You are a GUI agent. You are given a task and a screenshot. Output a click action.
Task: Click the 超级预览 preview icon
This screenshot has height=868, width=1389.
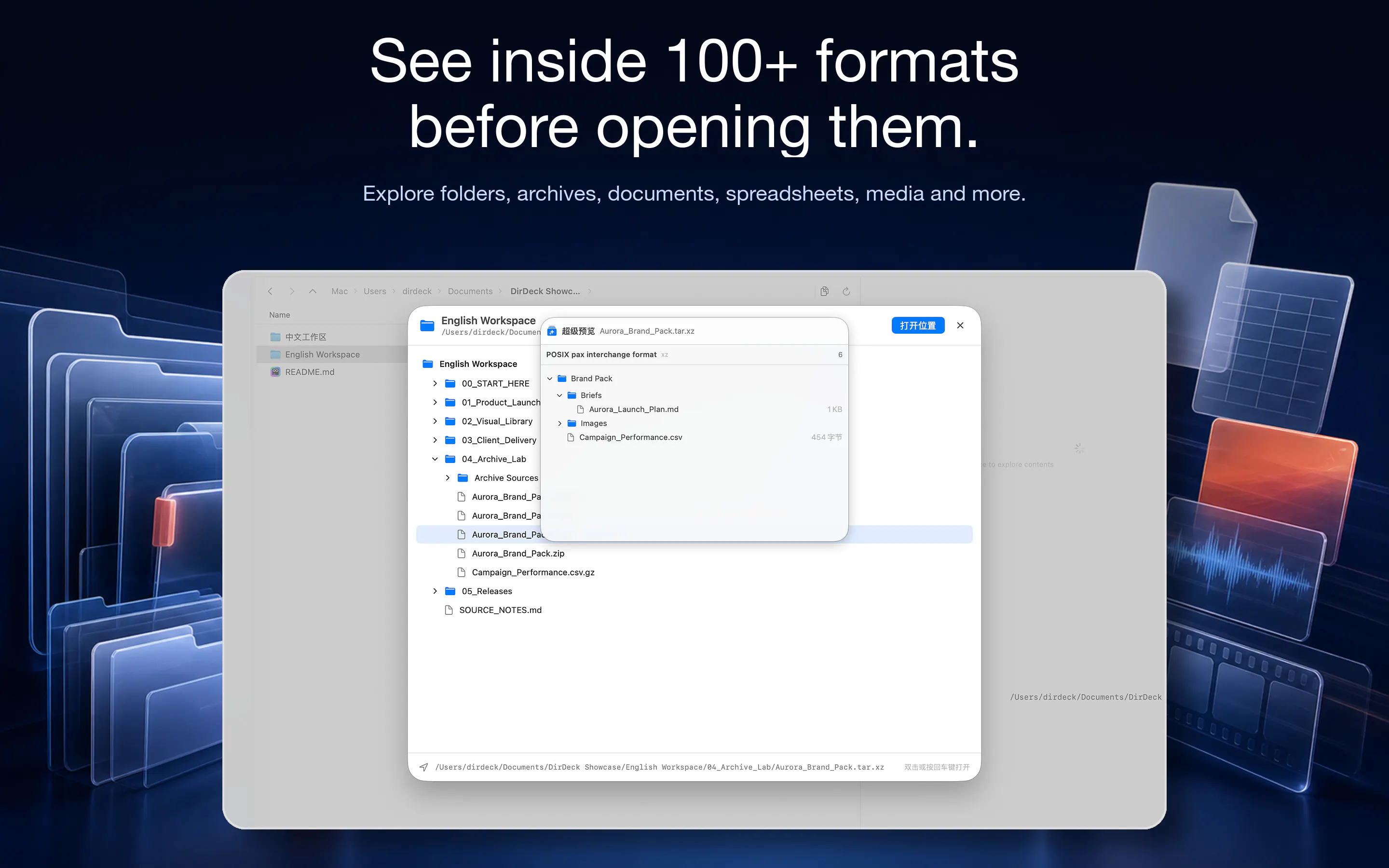pyautogui.click(x=552, y=331)
